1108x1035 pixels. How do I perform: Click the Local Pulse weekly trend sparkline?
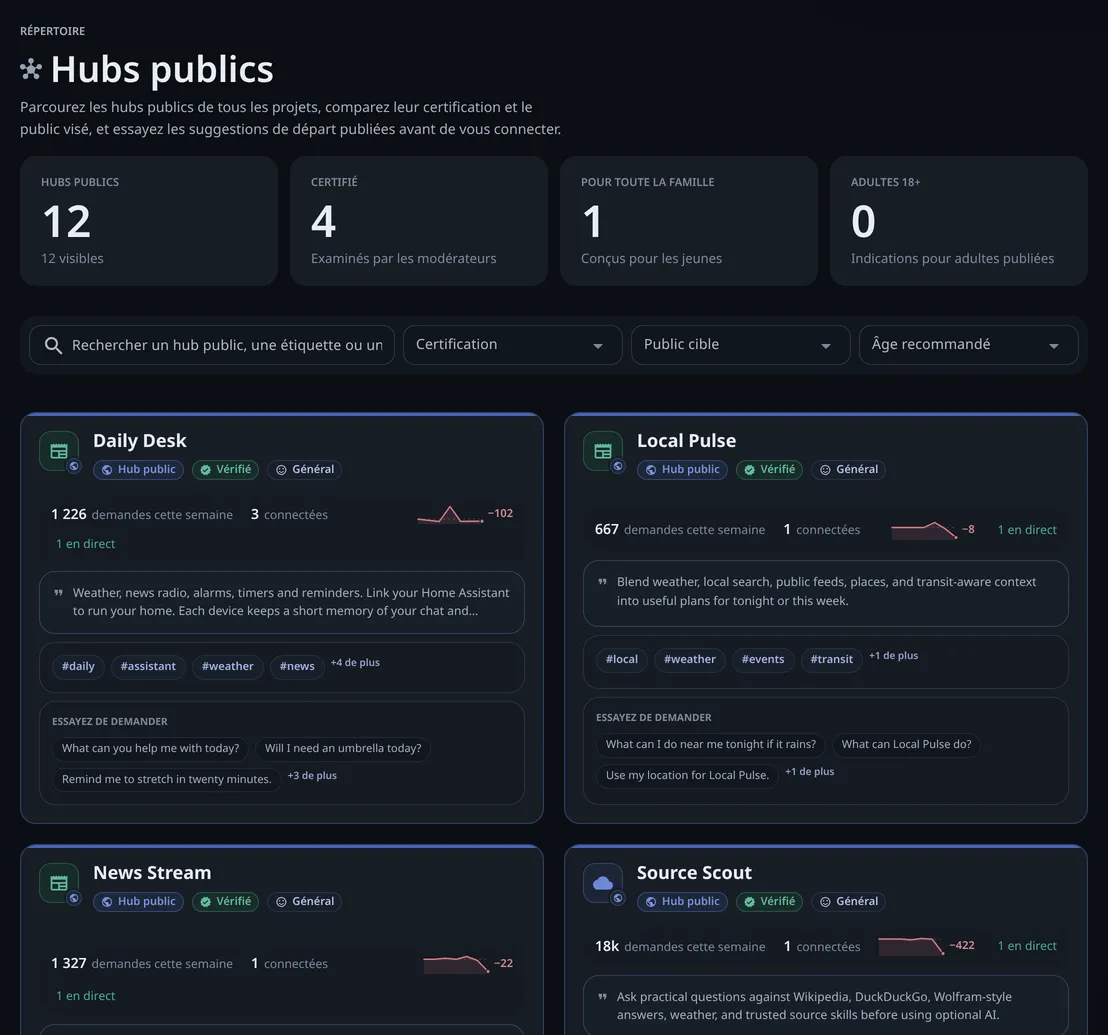(x=924, y=530)
